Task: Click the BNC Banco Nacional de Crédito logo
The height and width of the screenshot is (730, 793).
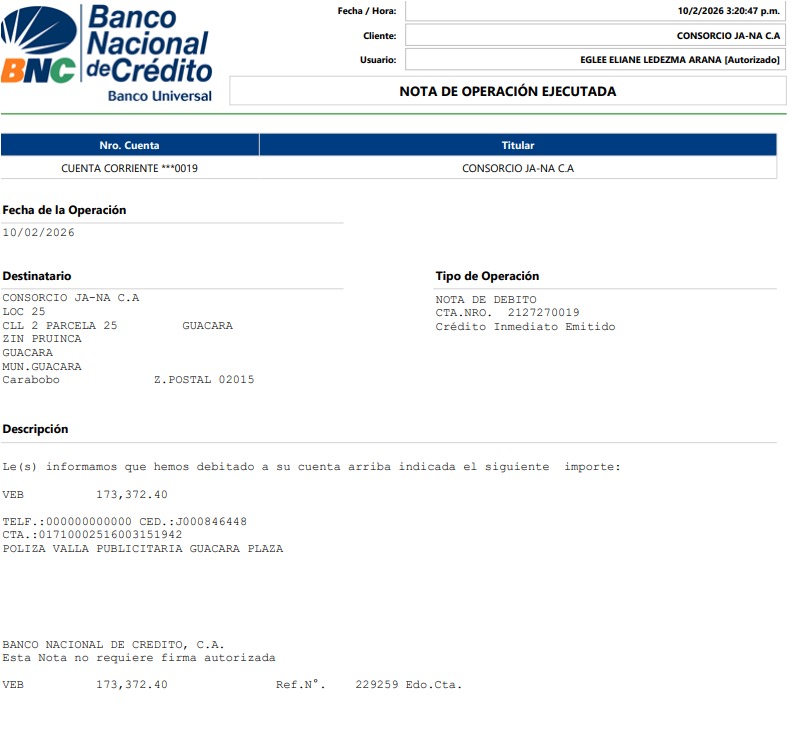Action: [107, 52]
